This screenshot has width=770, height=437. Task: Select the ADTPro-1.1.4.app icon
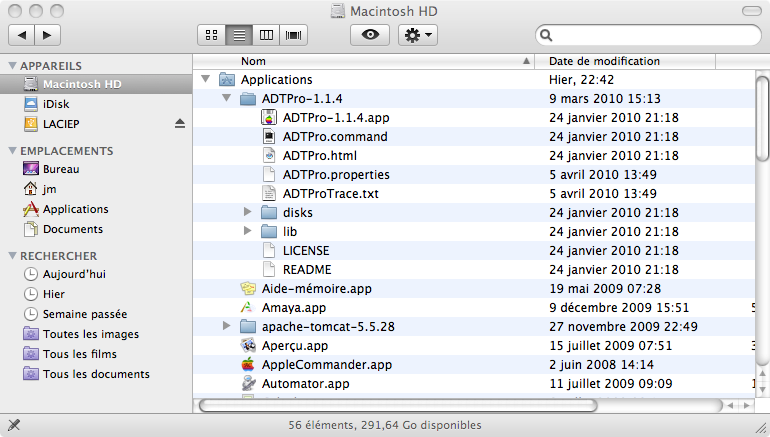tap(269, 117)
